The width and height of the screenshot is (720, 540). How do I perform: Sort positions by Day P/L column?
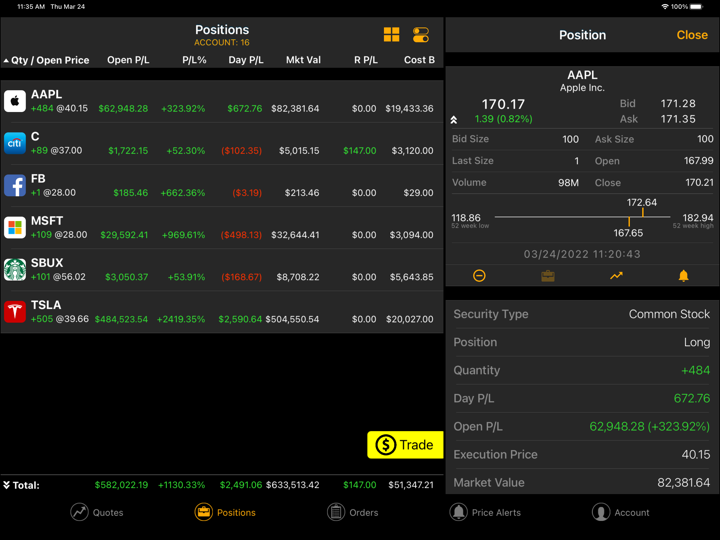(245, 60)
